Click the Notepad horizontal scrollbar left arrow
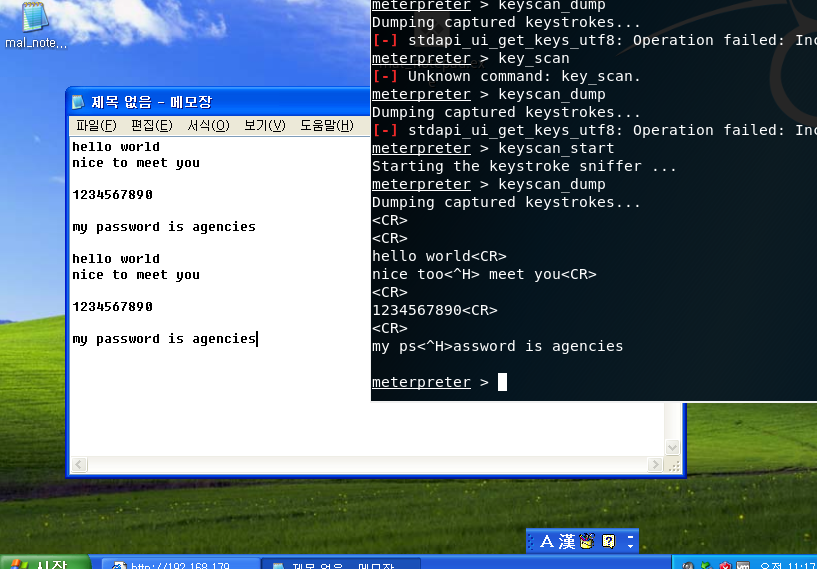Image resolution: width=817 pixels, height=569 pixels. pyautogui.click(x=79, y=464)
